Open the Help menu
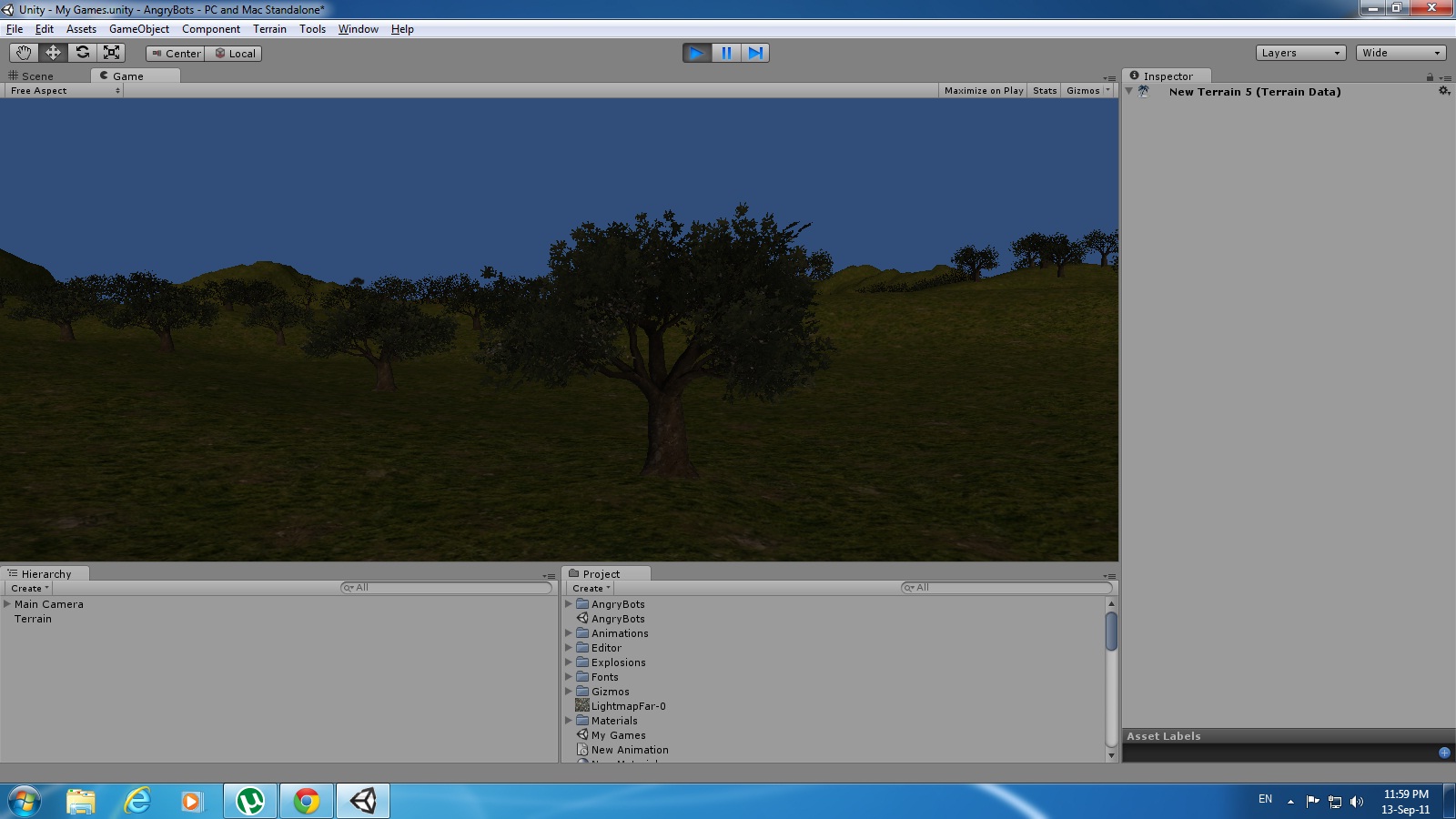Image resolution: width=1456 pixels, height=819 pixels. [402, 29]
